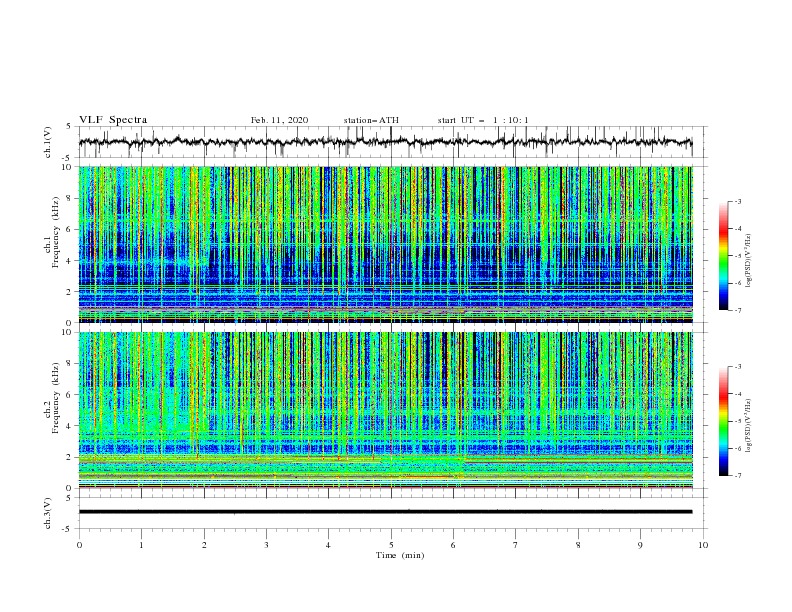This screenshot has width=792, height=612.
Task: Click time axis tick label "1"
Action: pos(141,545)
